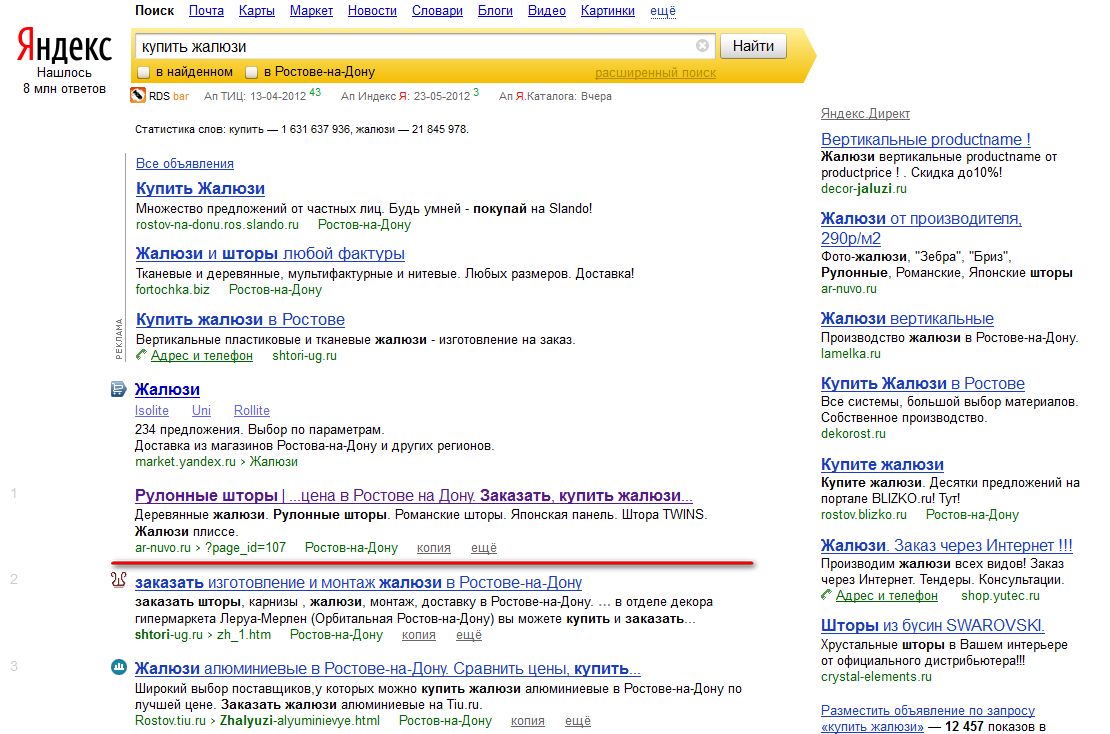Open the 'Рулонные шторы' search result
Viewport: 1110px width, 734px height.
pos(413,495)
